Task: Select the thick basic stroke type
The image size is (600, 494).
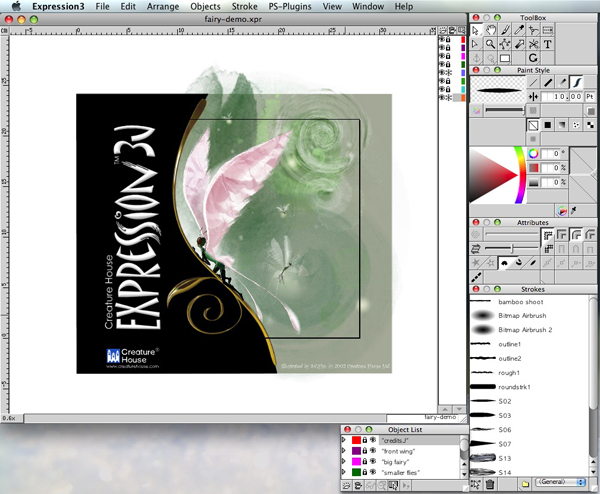Action: tap(548, 82)
